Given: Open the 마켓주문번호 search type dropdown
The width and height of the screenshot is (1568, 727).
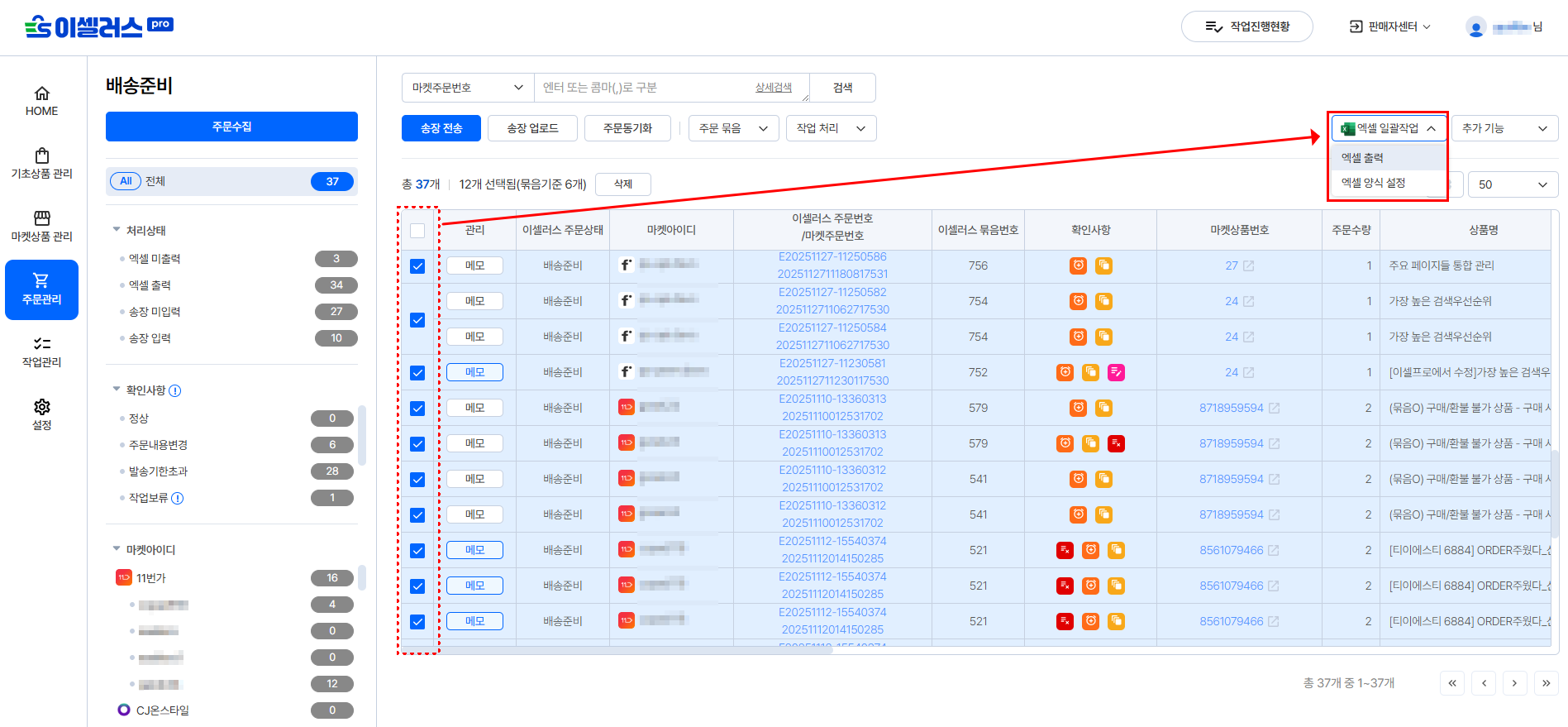Looking at the screenshot, I should (x=468, y=88).
